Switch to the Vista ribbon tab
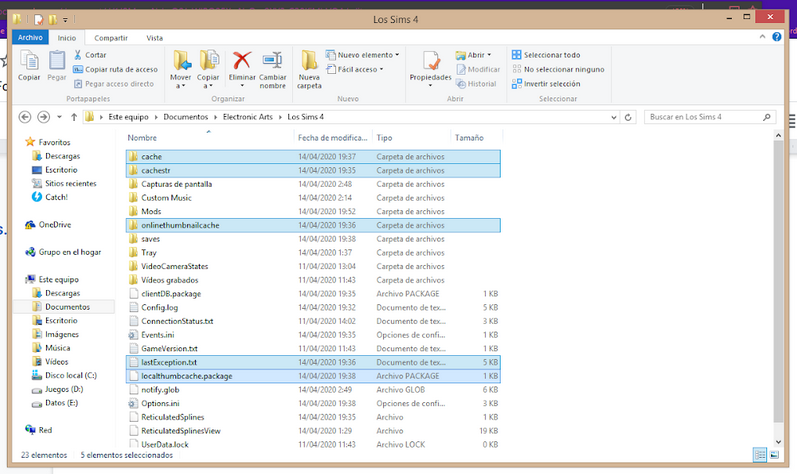Viewport: 797px width, 474px height. (x=154, y=38)
